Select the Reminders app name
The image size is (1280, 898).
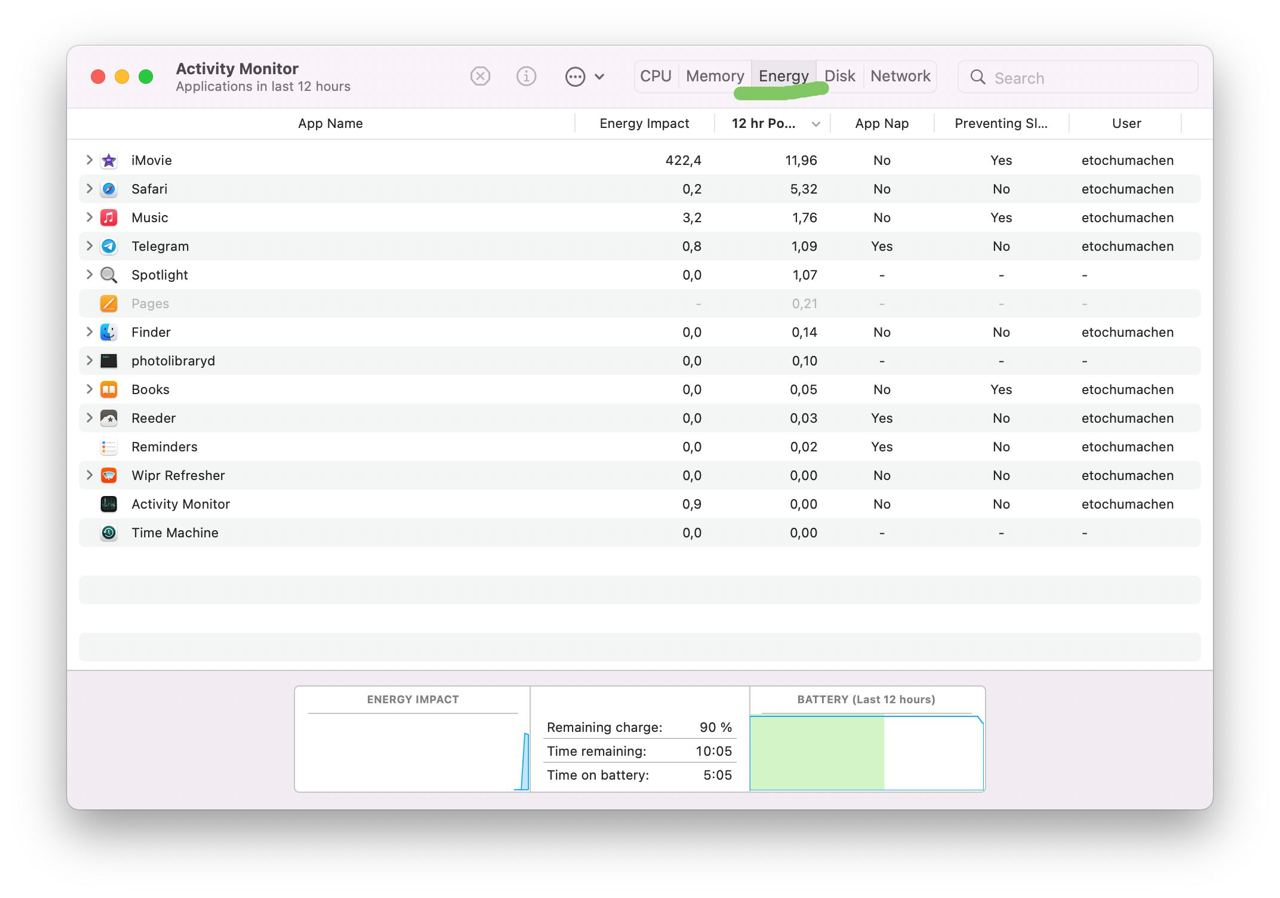pos(164,447)
